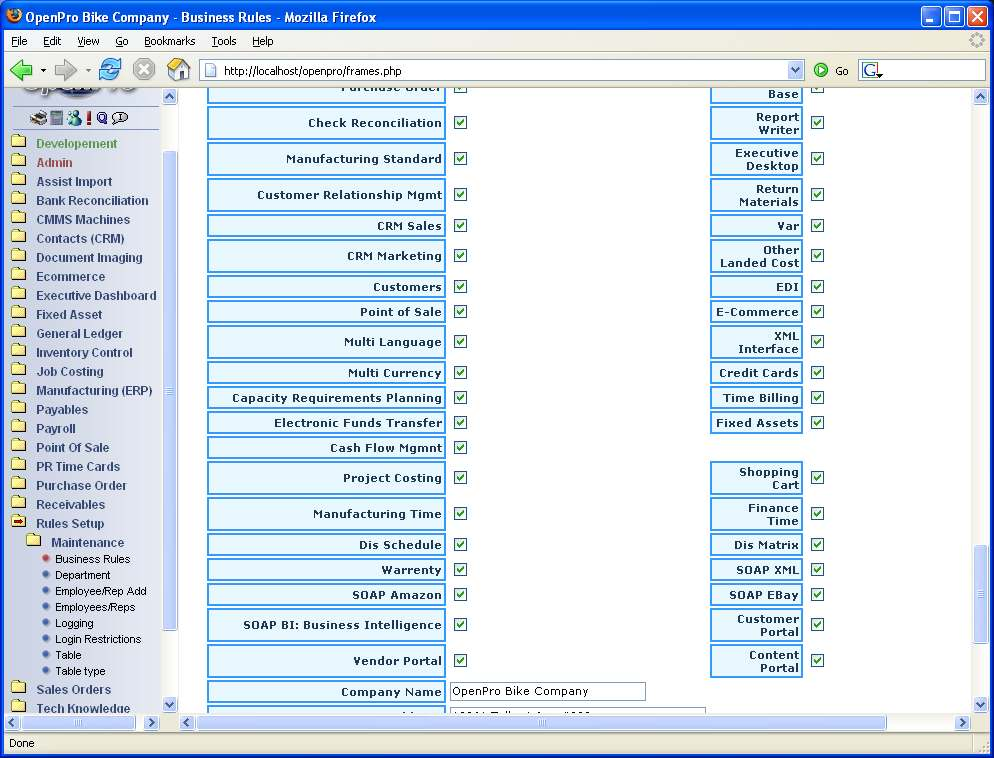The height and width of the screenshot is (758, 994).
Task: Disable the Credit Cards checkbox
Action: [817, 372]
